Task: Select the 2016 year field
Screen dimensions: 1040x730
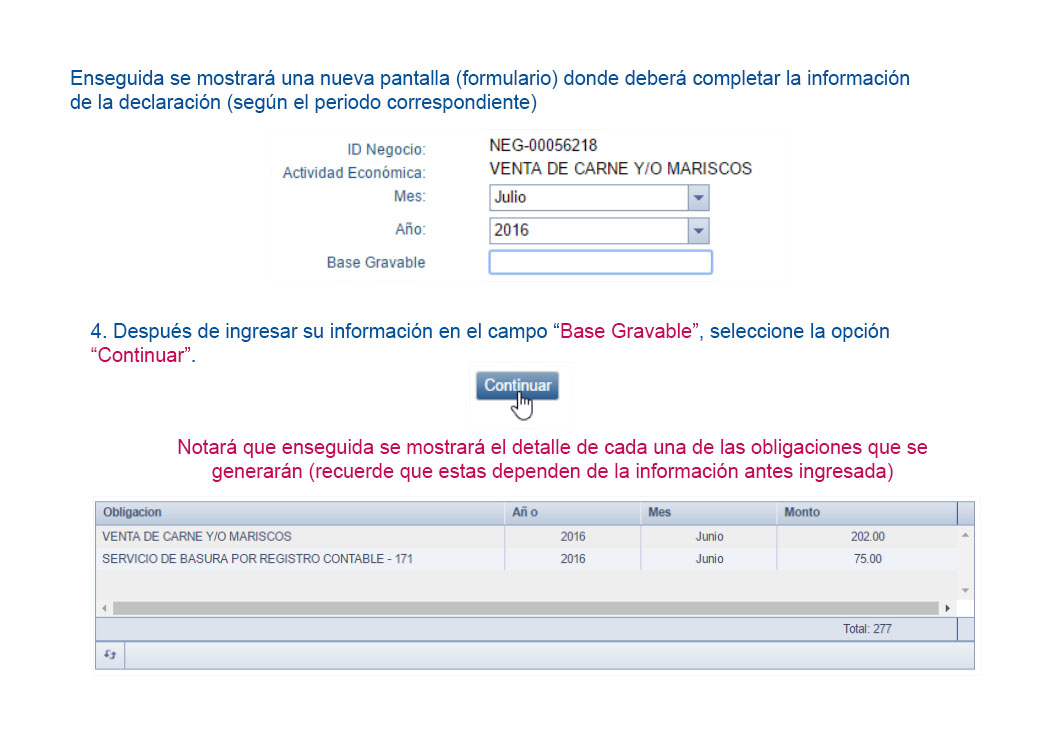Action: click(x=589, y=231)
